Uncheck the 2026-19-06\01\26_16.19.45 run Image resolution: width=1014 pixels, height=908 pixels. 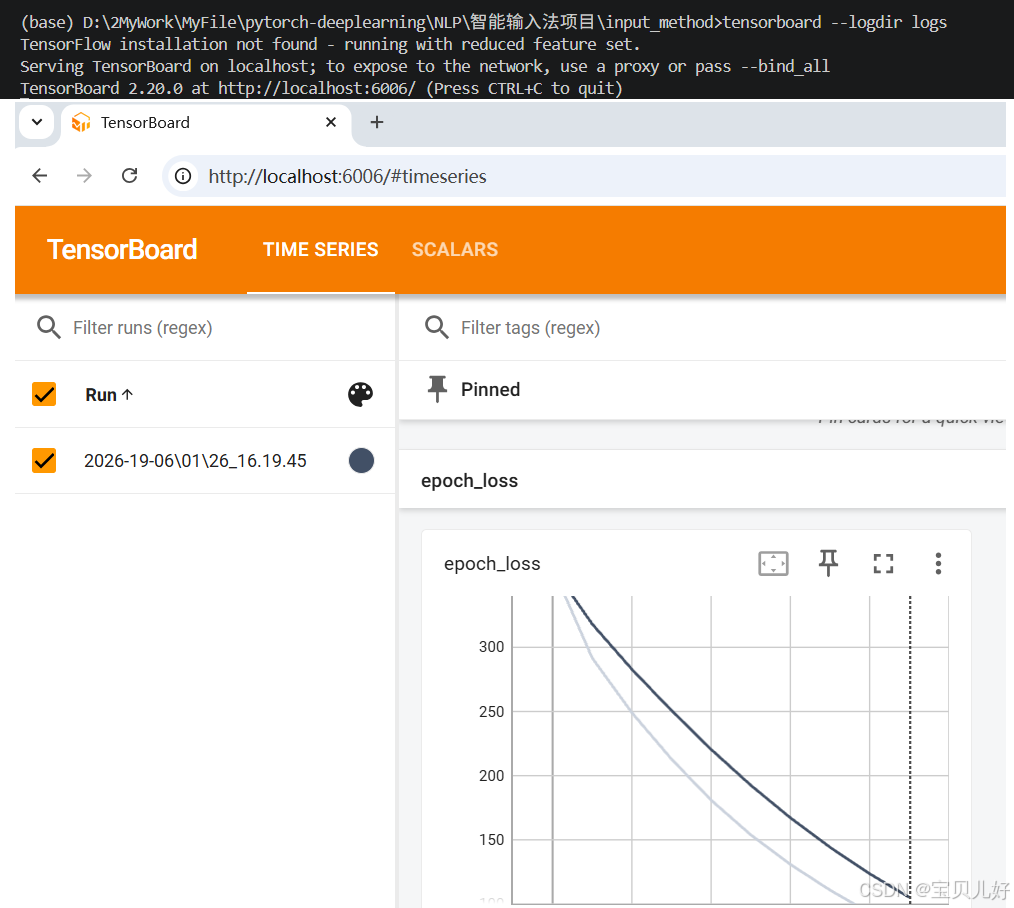tap(44, 460)
